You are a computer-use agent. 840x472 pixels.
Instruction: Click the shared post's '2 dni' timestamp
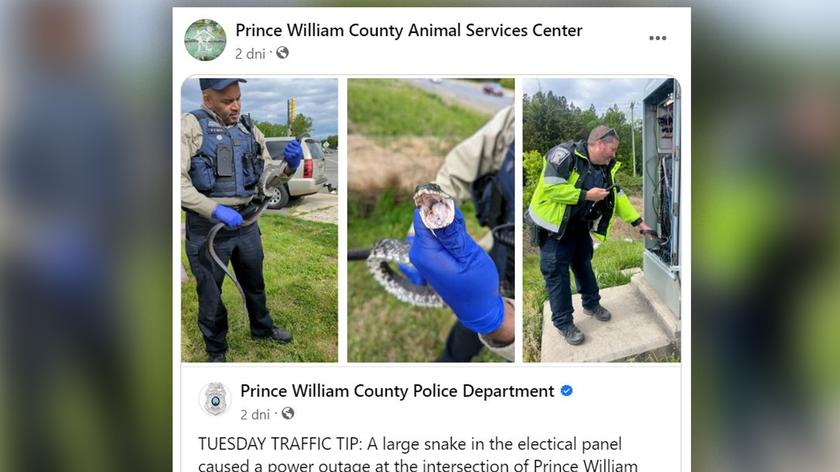click(254, 414)
